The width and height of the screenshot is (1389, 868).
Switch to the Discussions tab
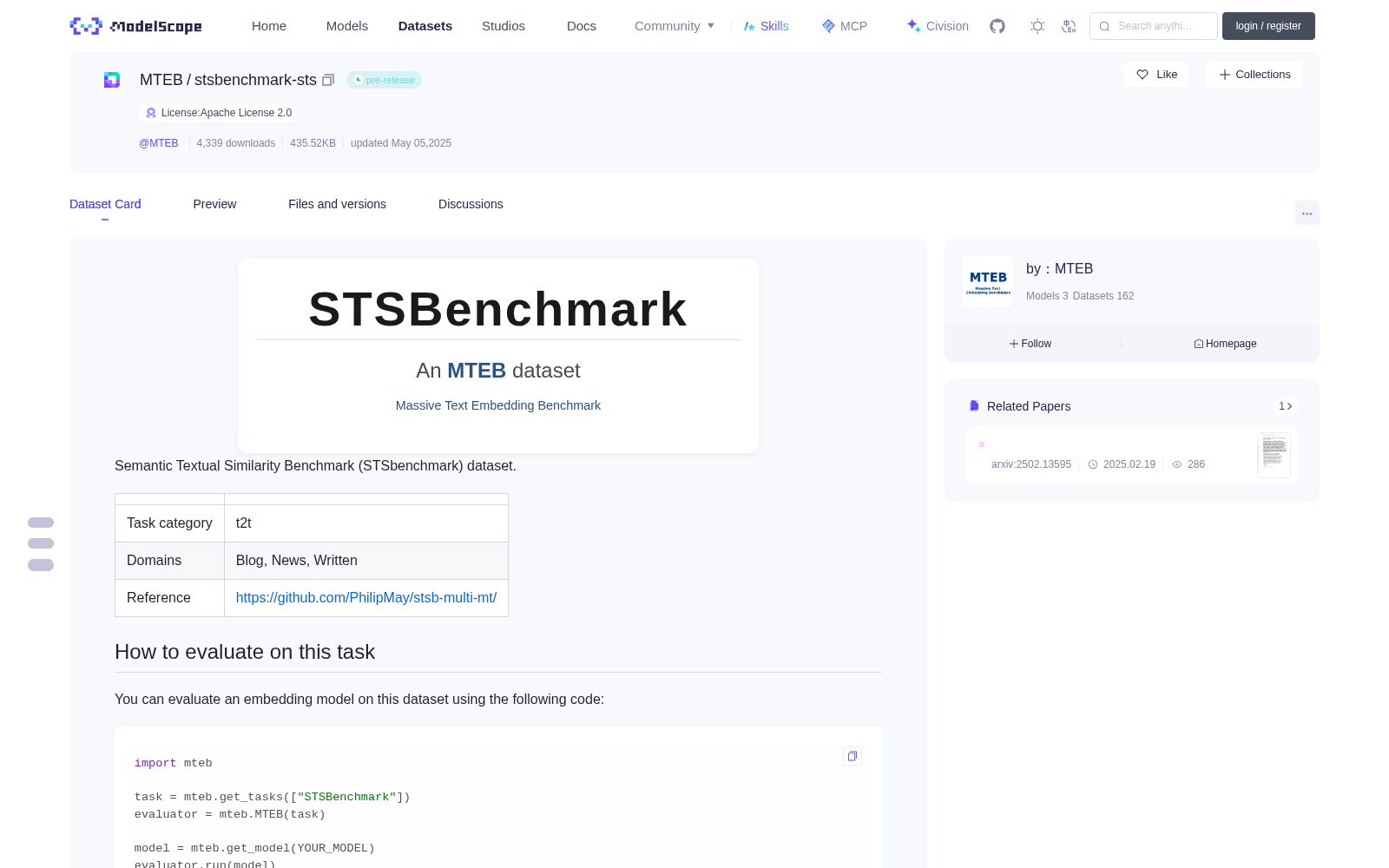click(x=471, y=204)
